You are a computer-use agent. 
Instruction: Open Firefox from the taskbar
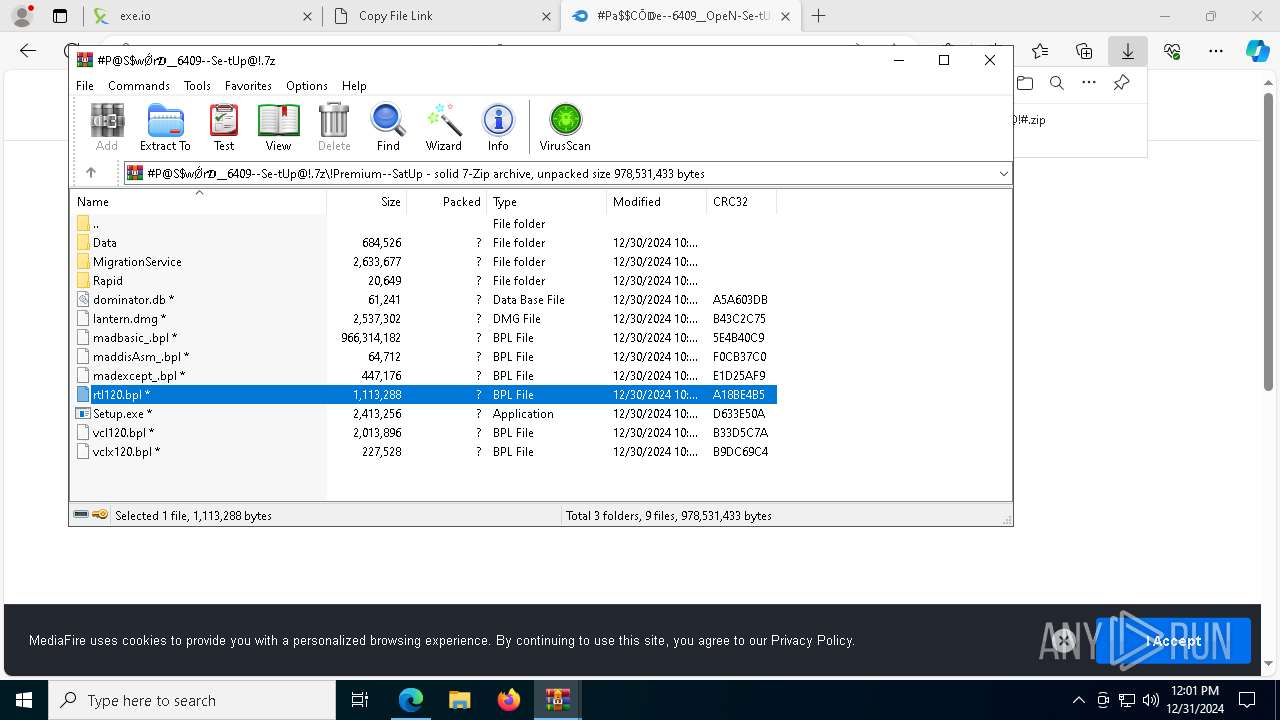pyautogui.click(x=509, y=700)
